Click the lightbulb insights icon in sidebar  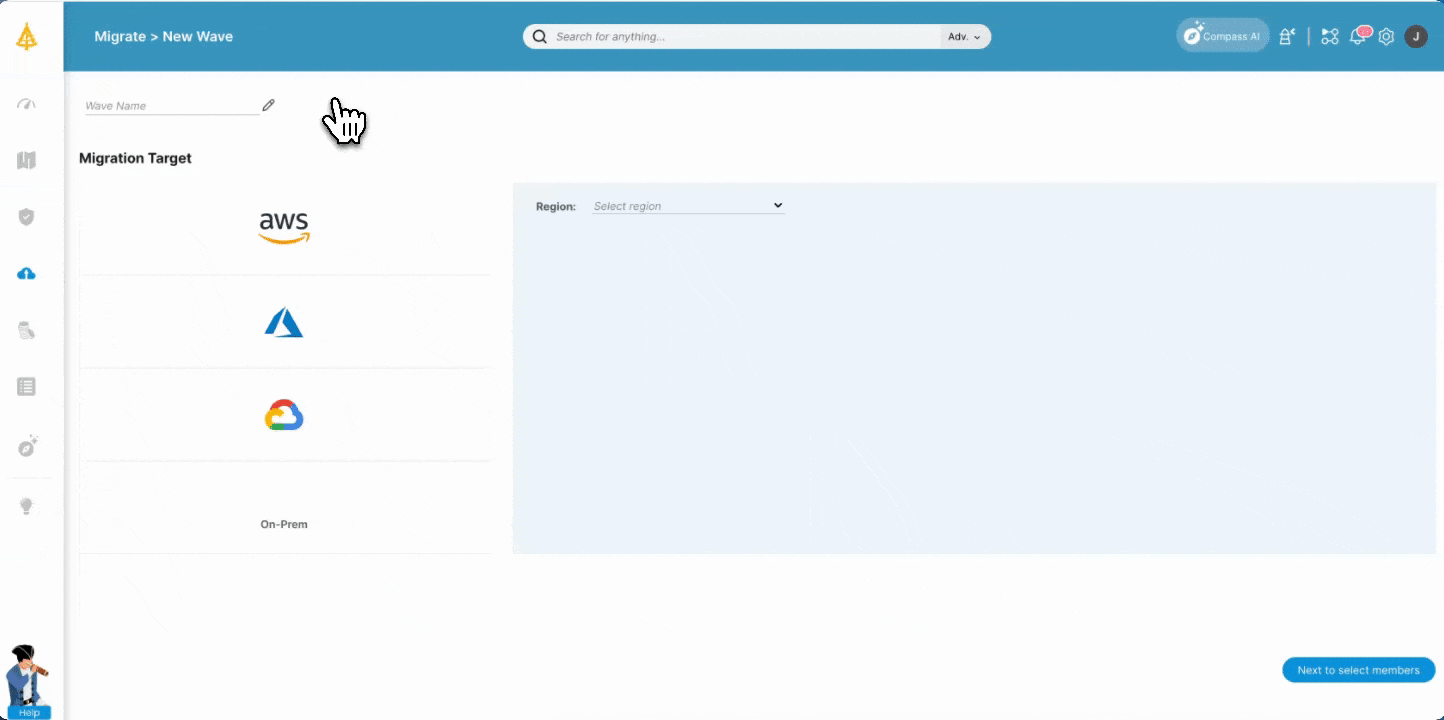[x=27, y=506]
